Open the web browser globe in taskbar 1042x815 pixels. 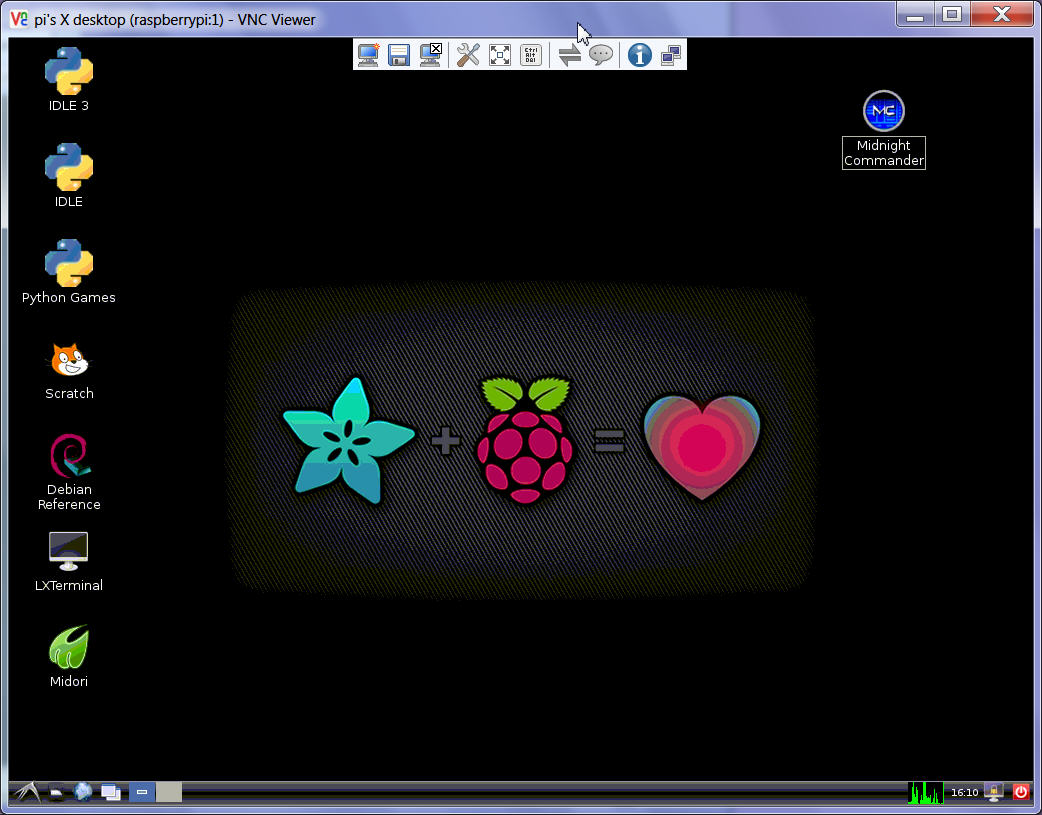pyautogui.click(x=83, y=792)
